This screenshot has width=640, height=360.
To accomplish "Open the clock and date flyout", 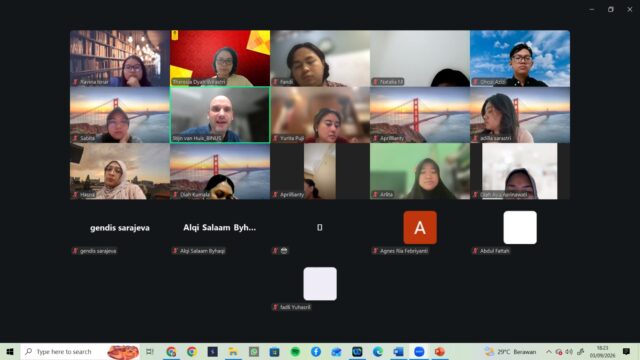I will (602, 351).
